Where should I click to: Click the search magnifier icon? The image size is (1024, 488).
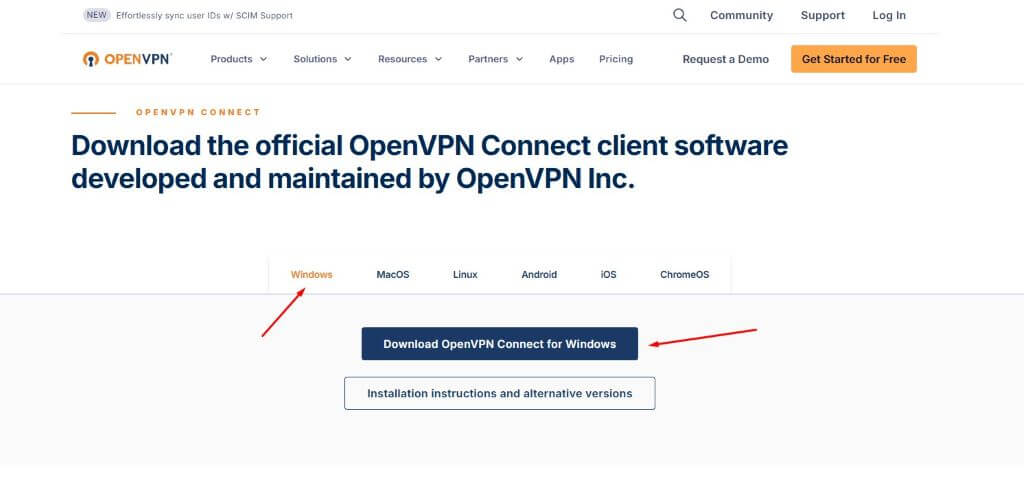coord(680,15)
